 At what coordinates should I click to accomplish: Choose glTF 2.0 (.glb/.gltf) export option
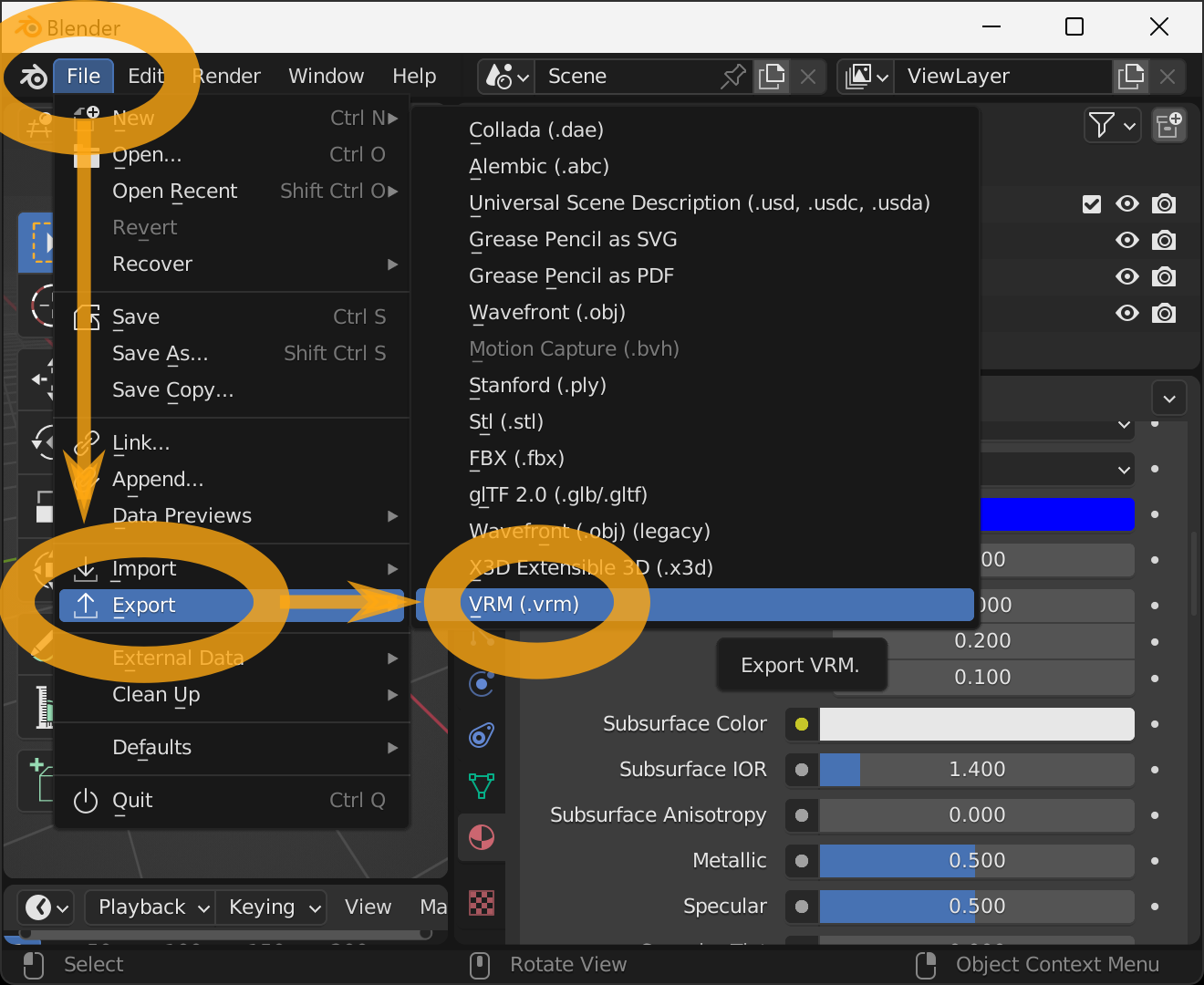pos(695,495)
